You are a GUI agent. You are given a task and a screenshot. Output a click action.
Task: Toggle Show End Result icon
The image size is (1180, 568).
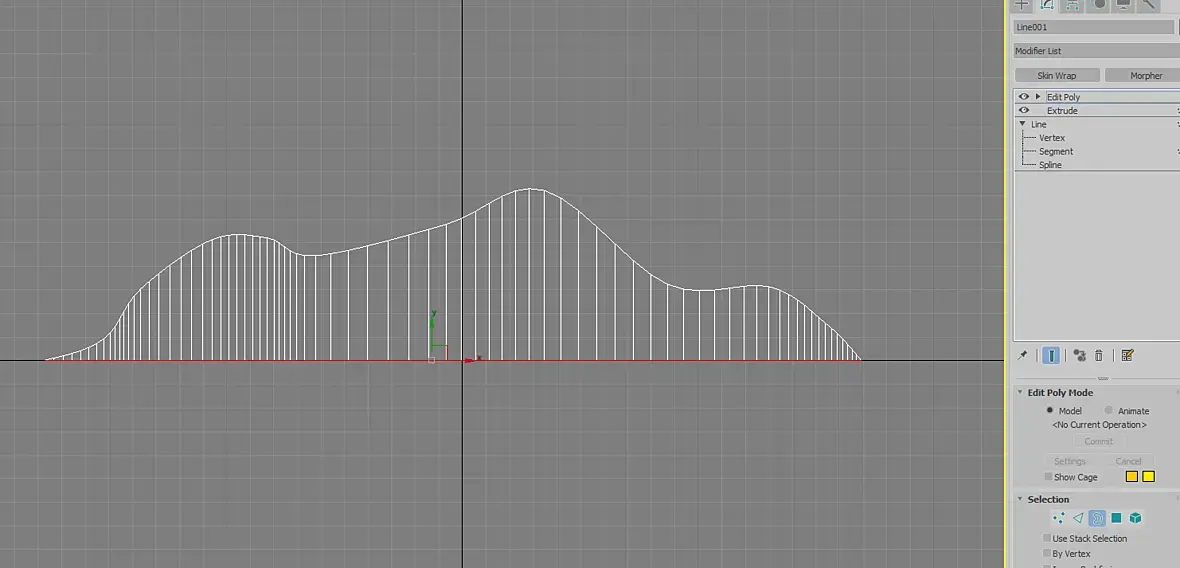tap(1051, 355)
